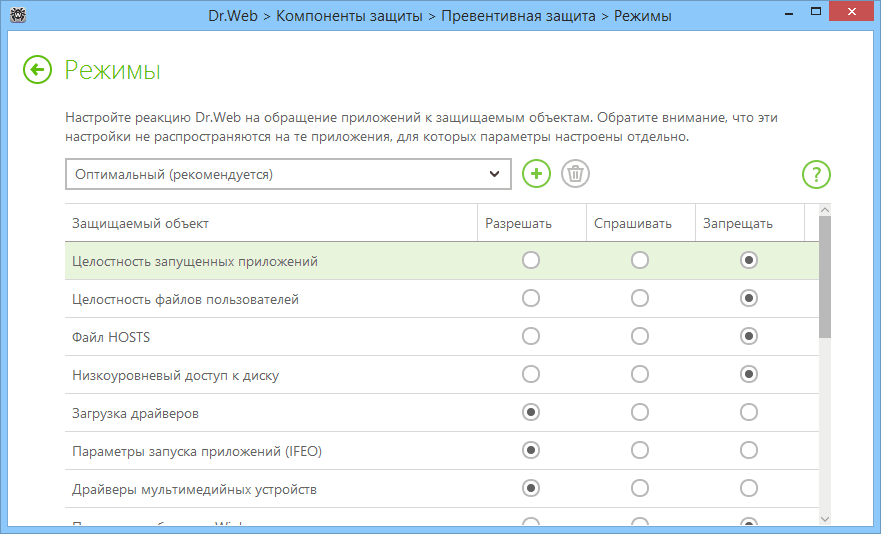
Task: Set Драйверы мультимедийных устройств to Запрещать
Action: coord(749,488)
